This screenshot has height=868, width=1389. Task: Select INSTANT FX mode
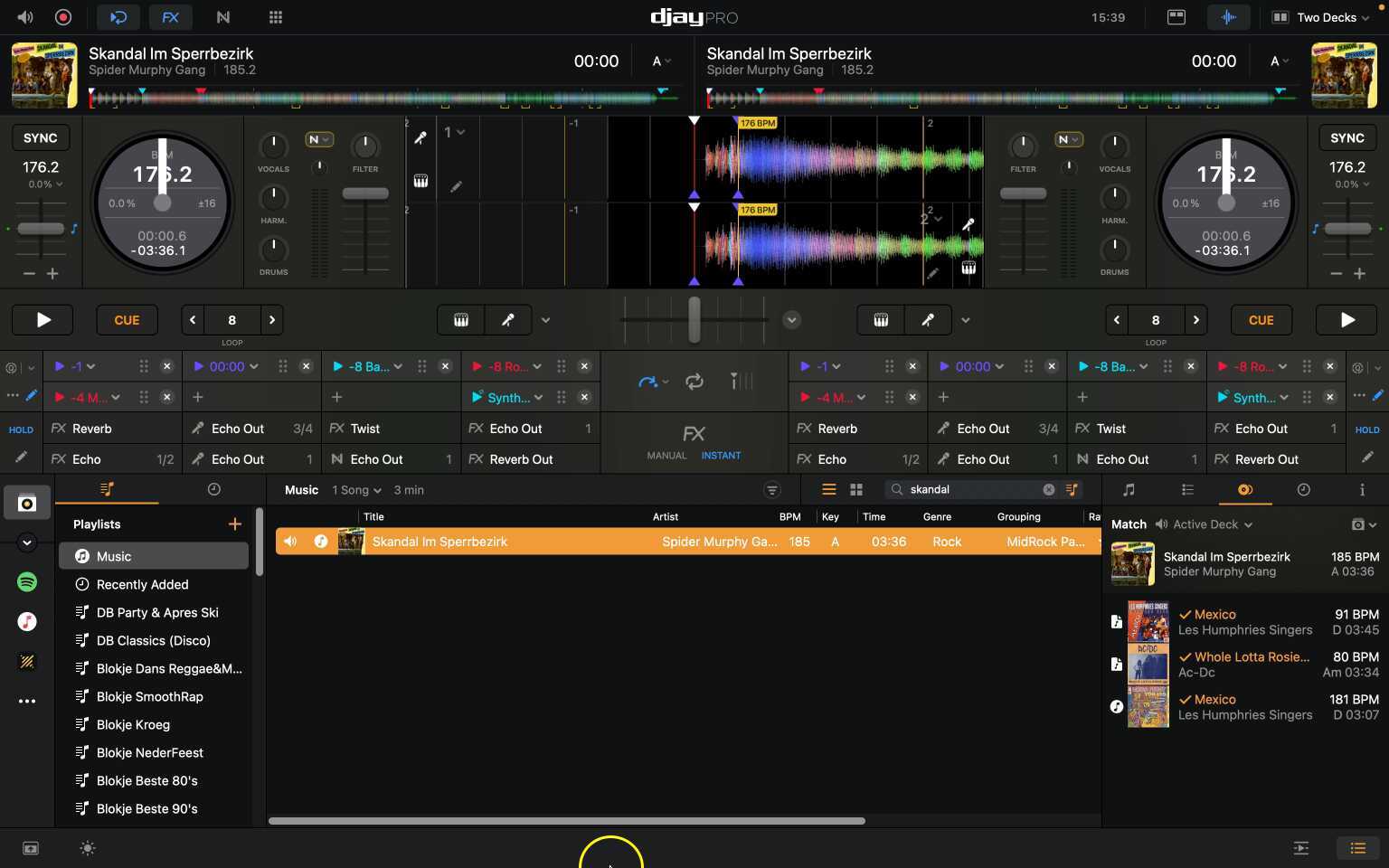[x=721, y=456]
